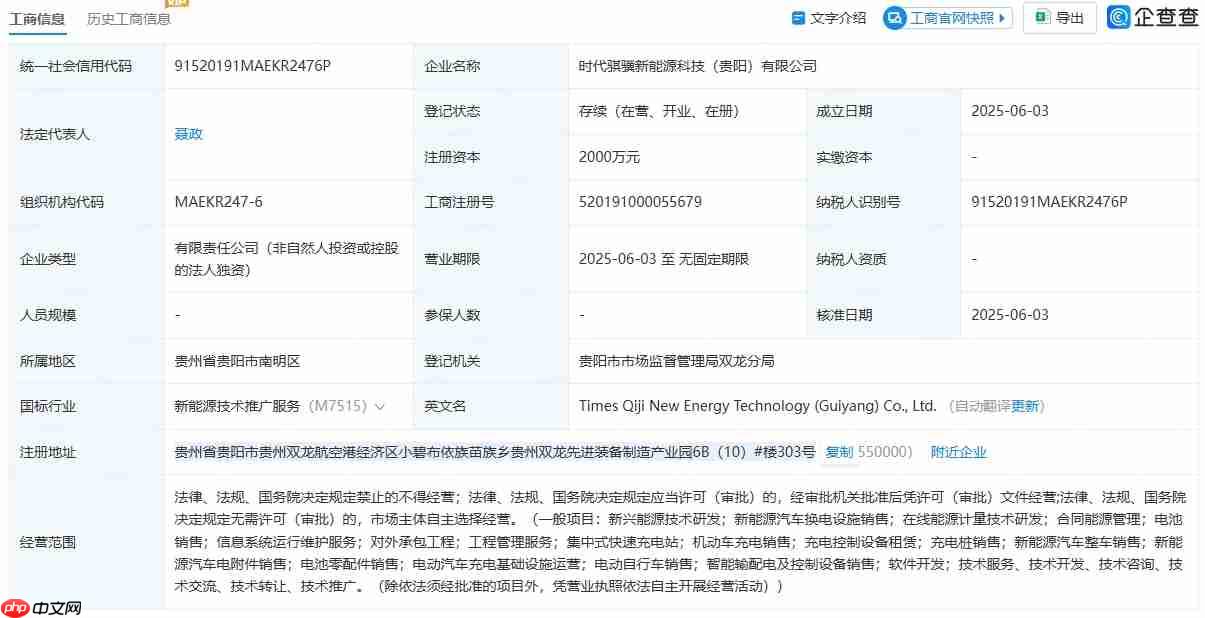The image size is (1205, 618).
Task: Select English name Times Qiji New Energy Technology
Action: pyautogui.click(x=758, y=406)
